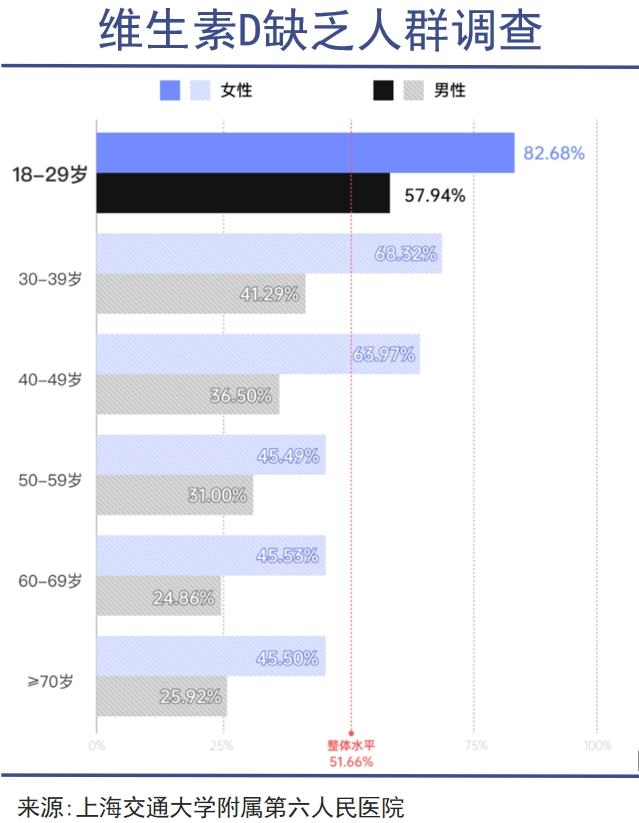Click the chart title 维生素D缺乏人群调查
The height and width of the screenshot is (823, 639).
click(320, 31)
